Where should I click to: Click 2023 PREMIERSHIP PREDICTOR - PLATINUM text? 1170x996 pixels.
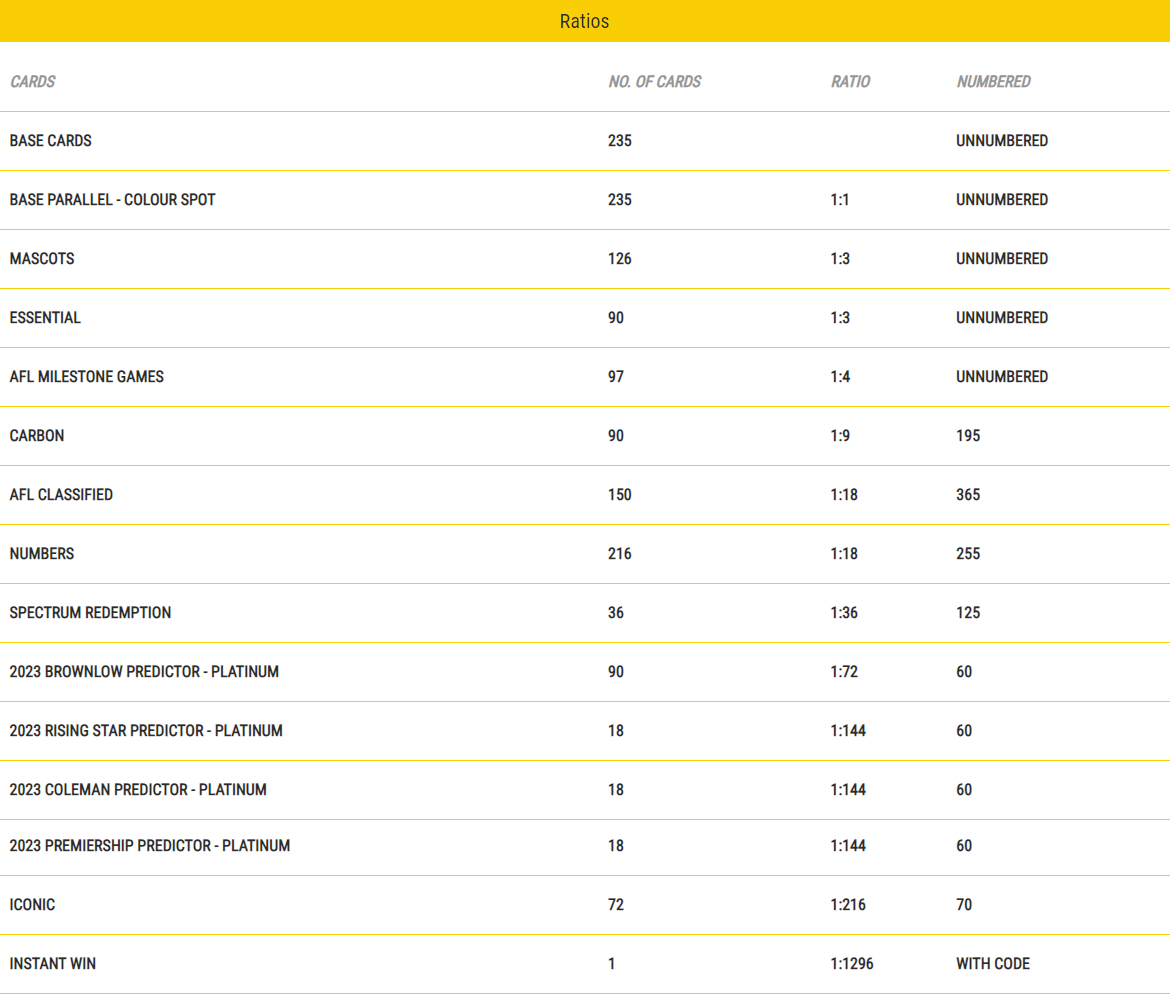point(150,846)
